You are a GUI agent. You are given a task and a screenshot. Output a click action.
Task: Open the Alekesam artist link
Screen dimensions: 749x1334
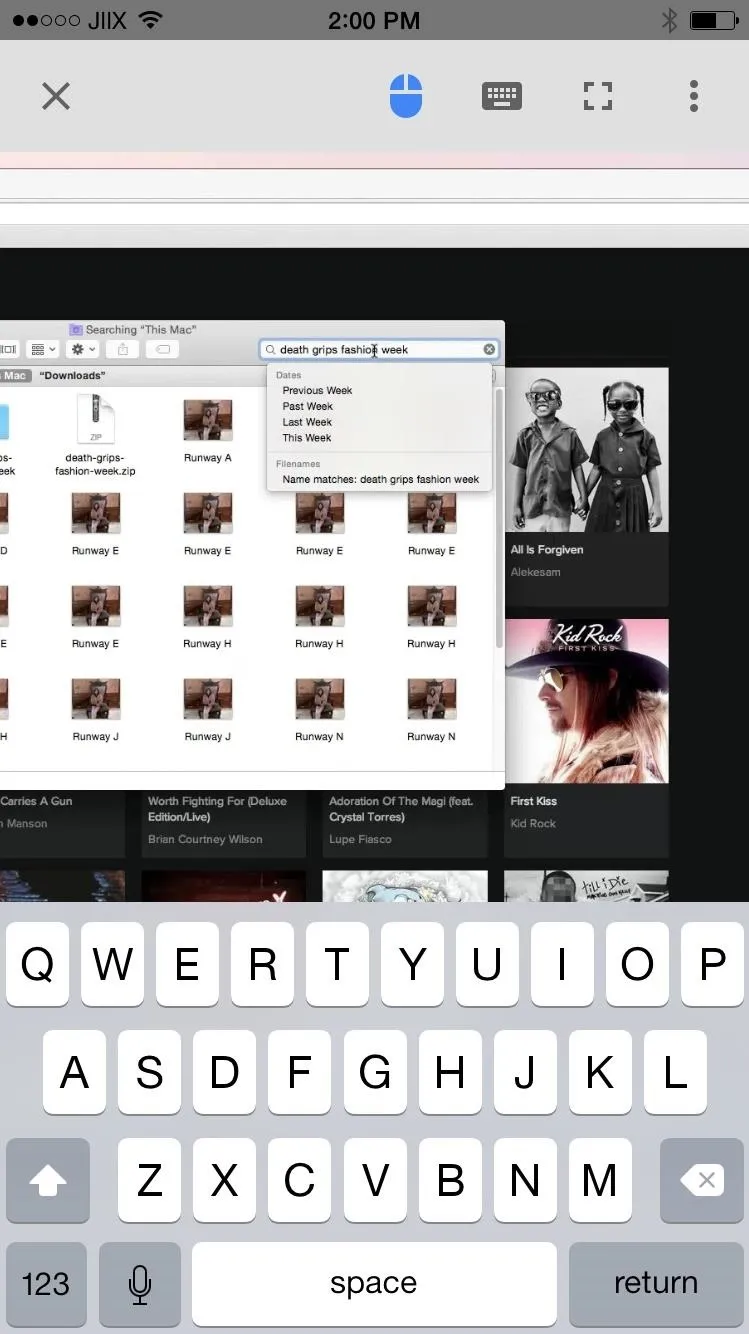[535, 572]
